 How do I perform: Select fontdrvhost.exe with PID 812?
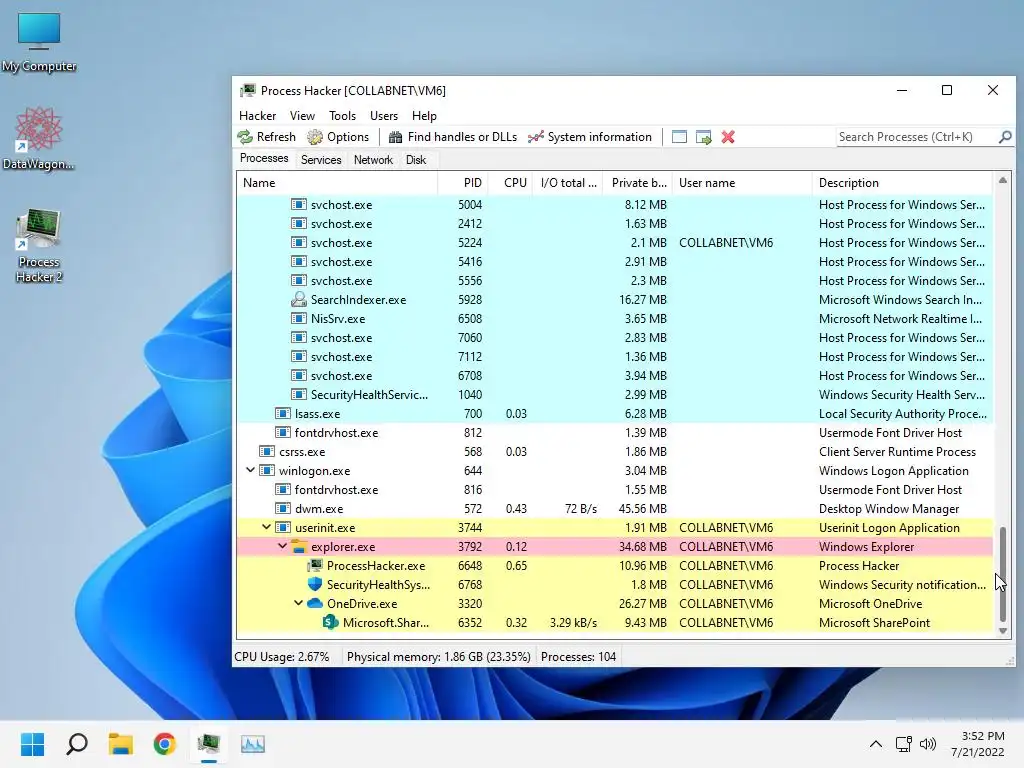[x=615, y=432]
